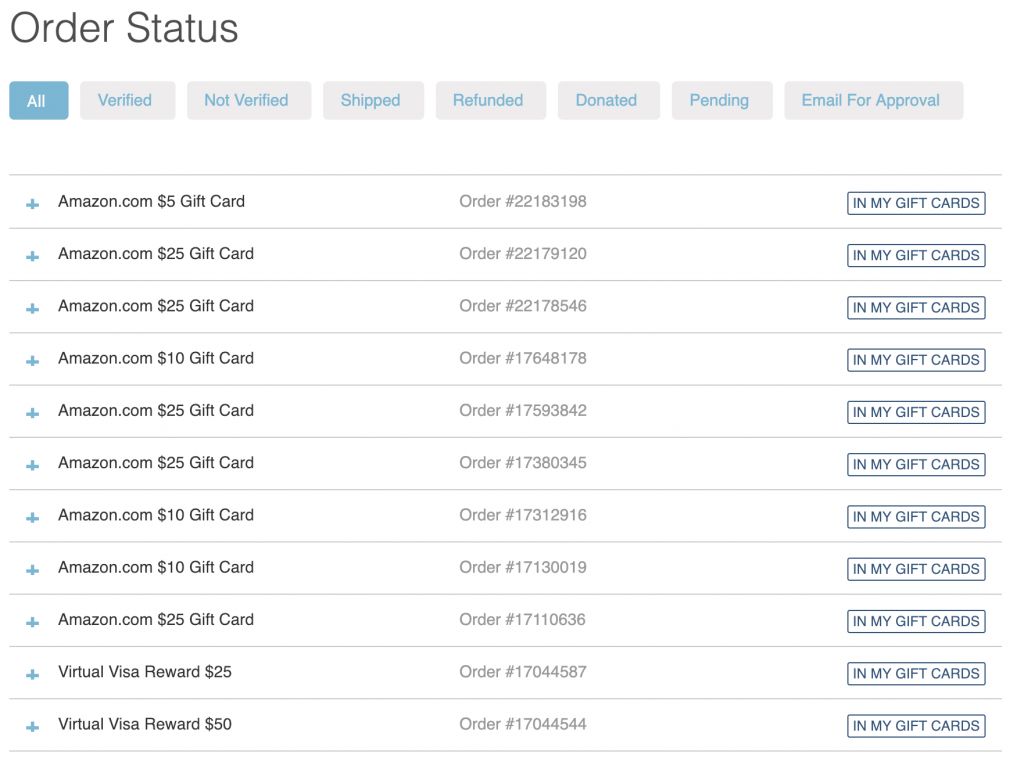Image resolution: width=1024 pixels, height=776 pixels.
Task: Click the Order #22178546 text
Action: pos(523,307)
